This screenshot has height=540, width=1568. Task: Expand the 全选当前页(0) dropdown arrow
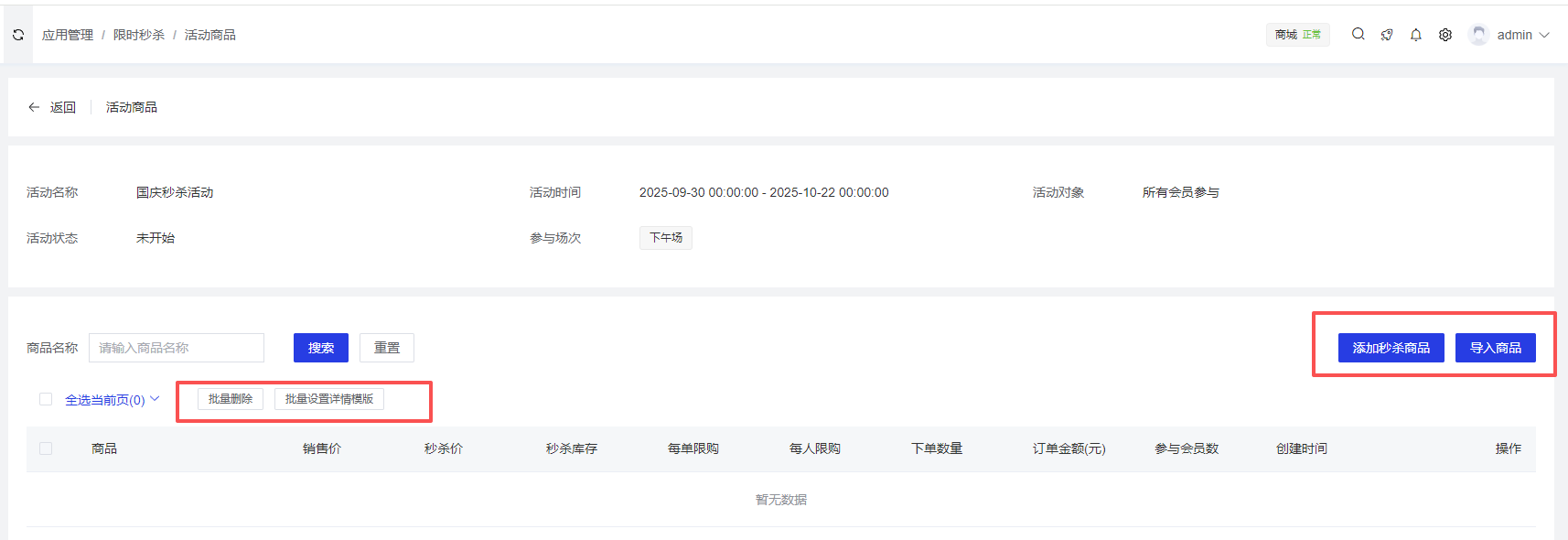click(x=155, y=399)
